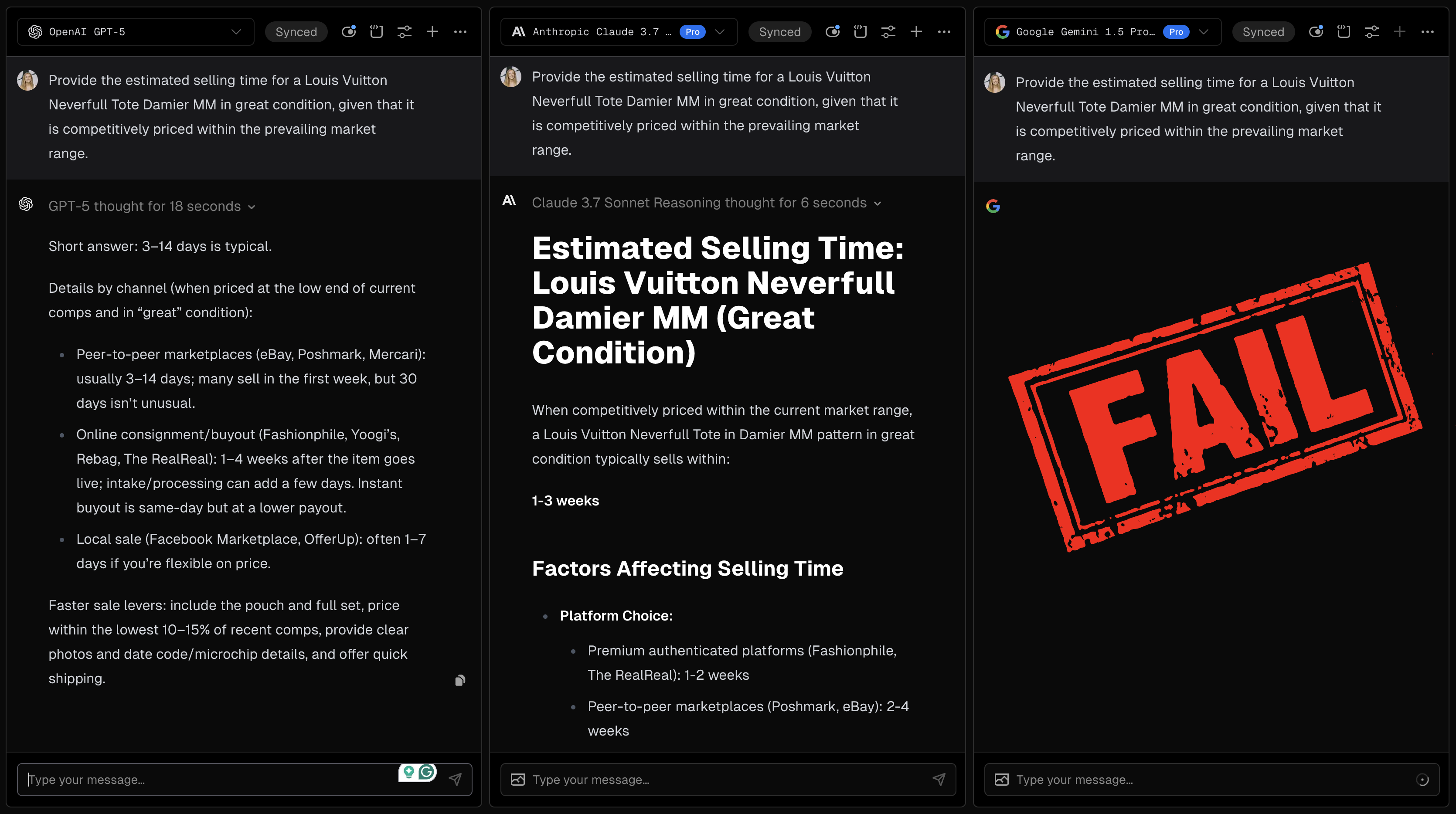The image size is (1456, 814).
Task: Copy the GPT-5 response with copy icon
Action: click(460, 680)
